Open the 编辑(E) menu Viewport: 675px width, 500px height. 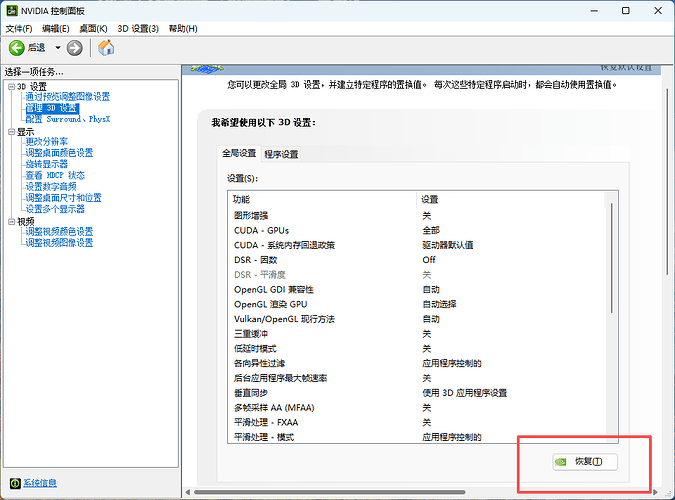(56, 28)
